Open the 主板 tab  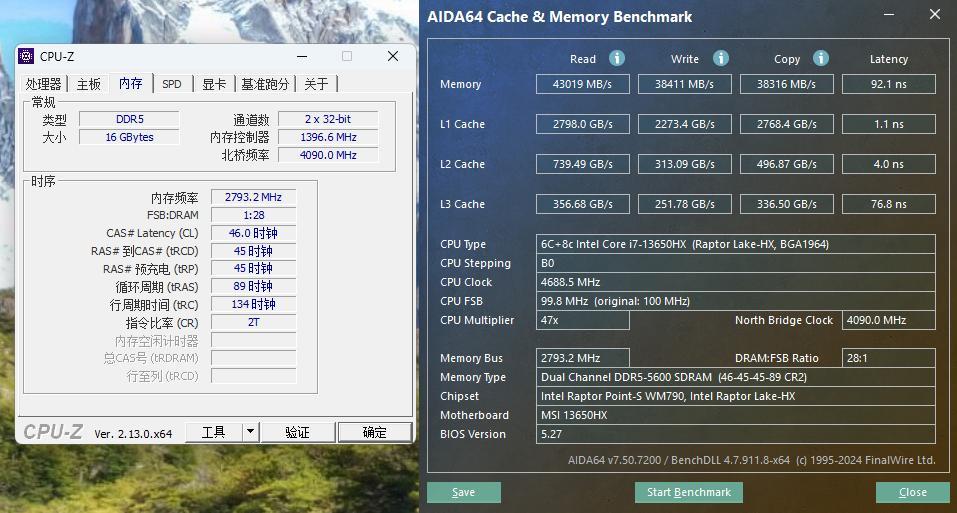[x=89, y=84]
